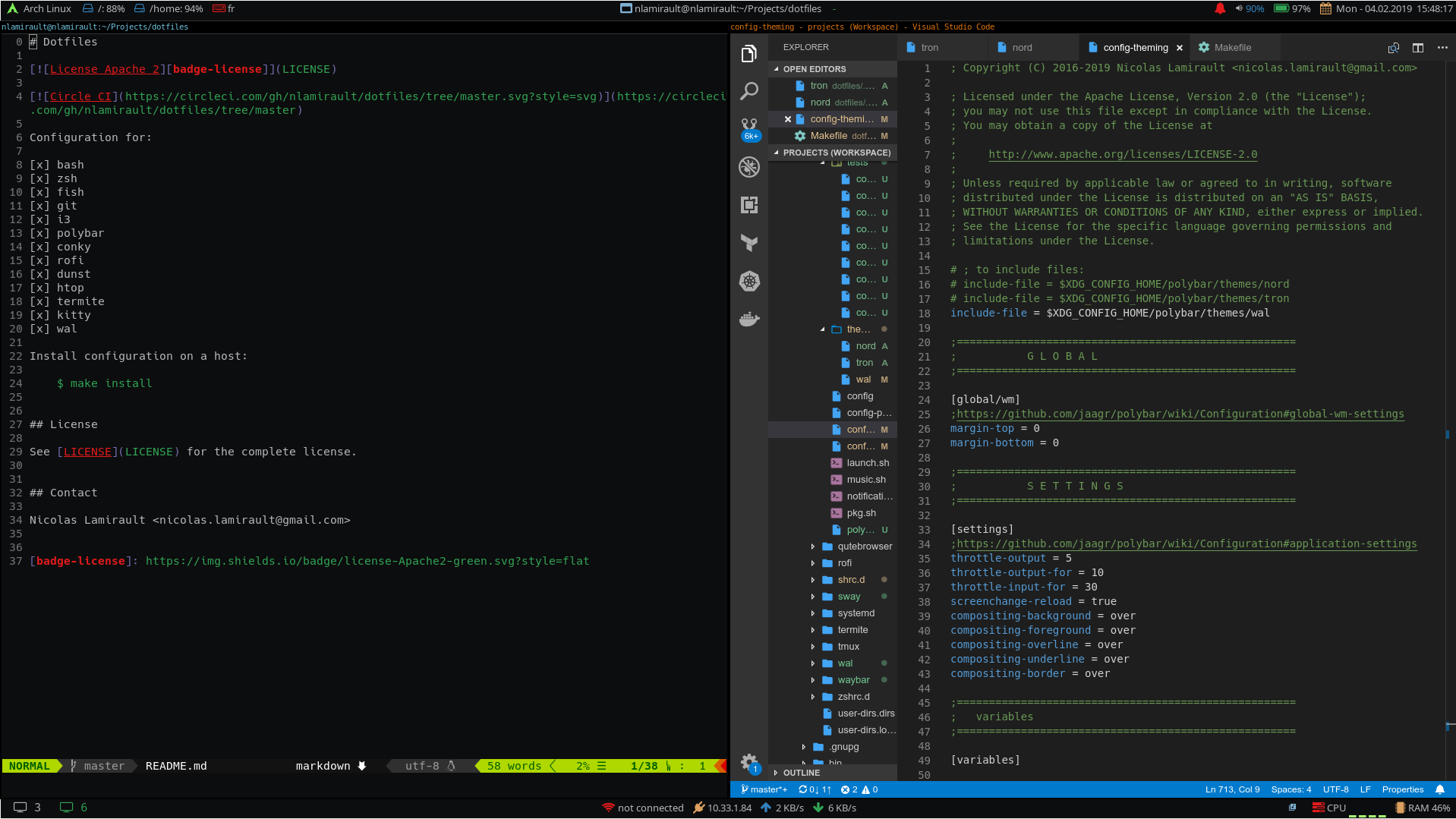Expand the Outline section
The height and width of the screenshot is (819, 1456).
click(x=833, y=773)
